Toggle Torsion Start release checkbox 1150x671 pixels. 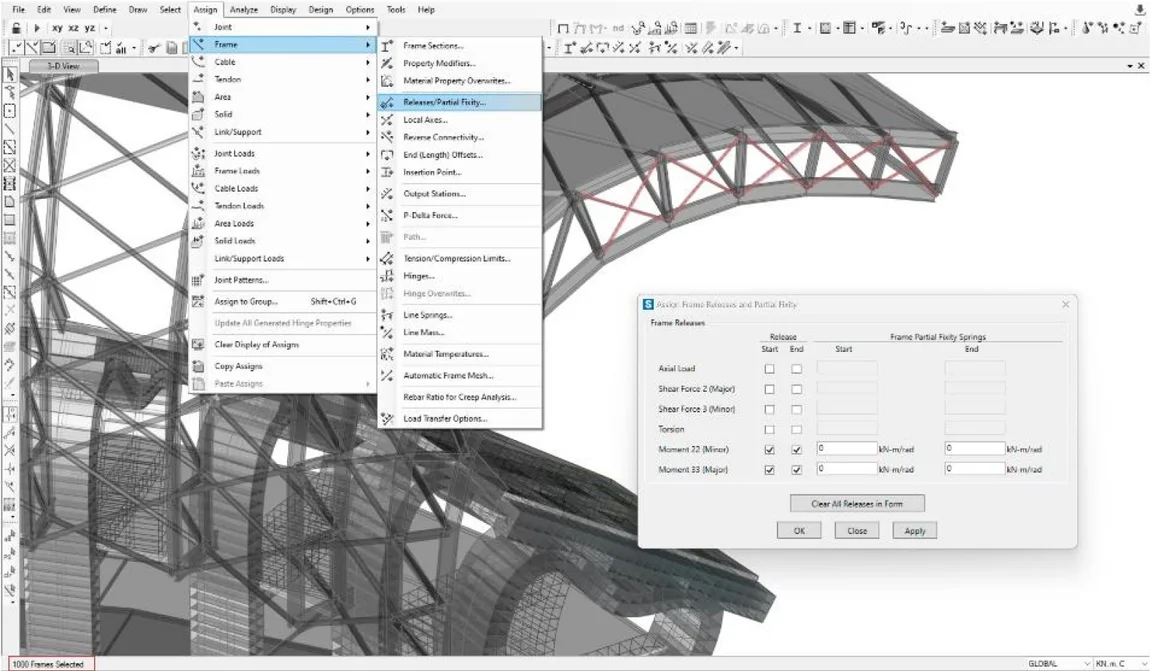[769, 430]
